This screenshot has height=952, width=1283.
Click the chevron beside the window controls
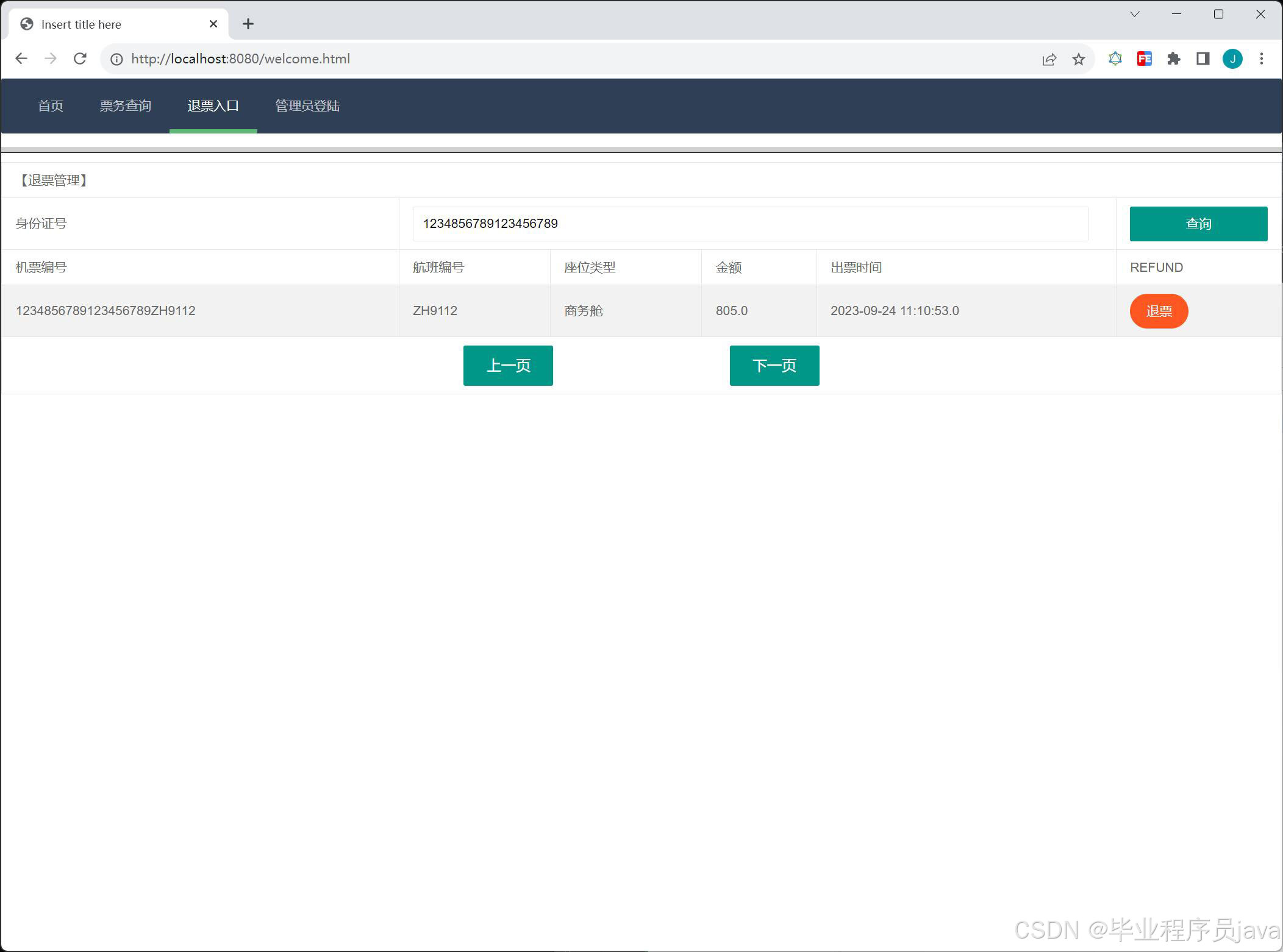1134,13
